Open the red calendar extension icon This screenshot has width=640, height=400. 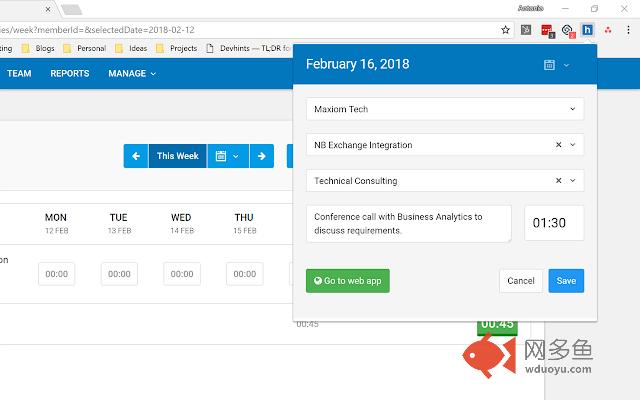point(547,31)
